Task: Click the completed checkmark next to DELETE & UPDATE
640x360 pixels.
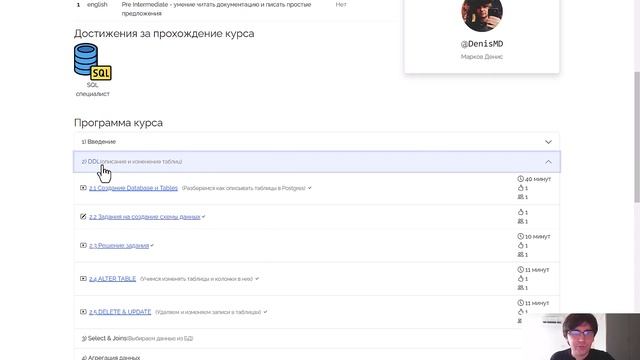Action: coord(265,312)
